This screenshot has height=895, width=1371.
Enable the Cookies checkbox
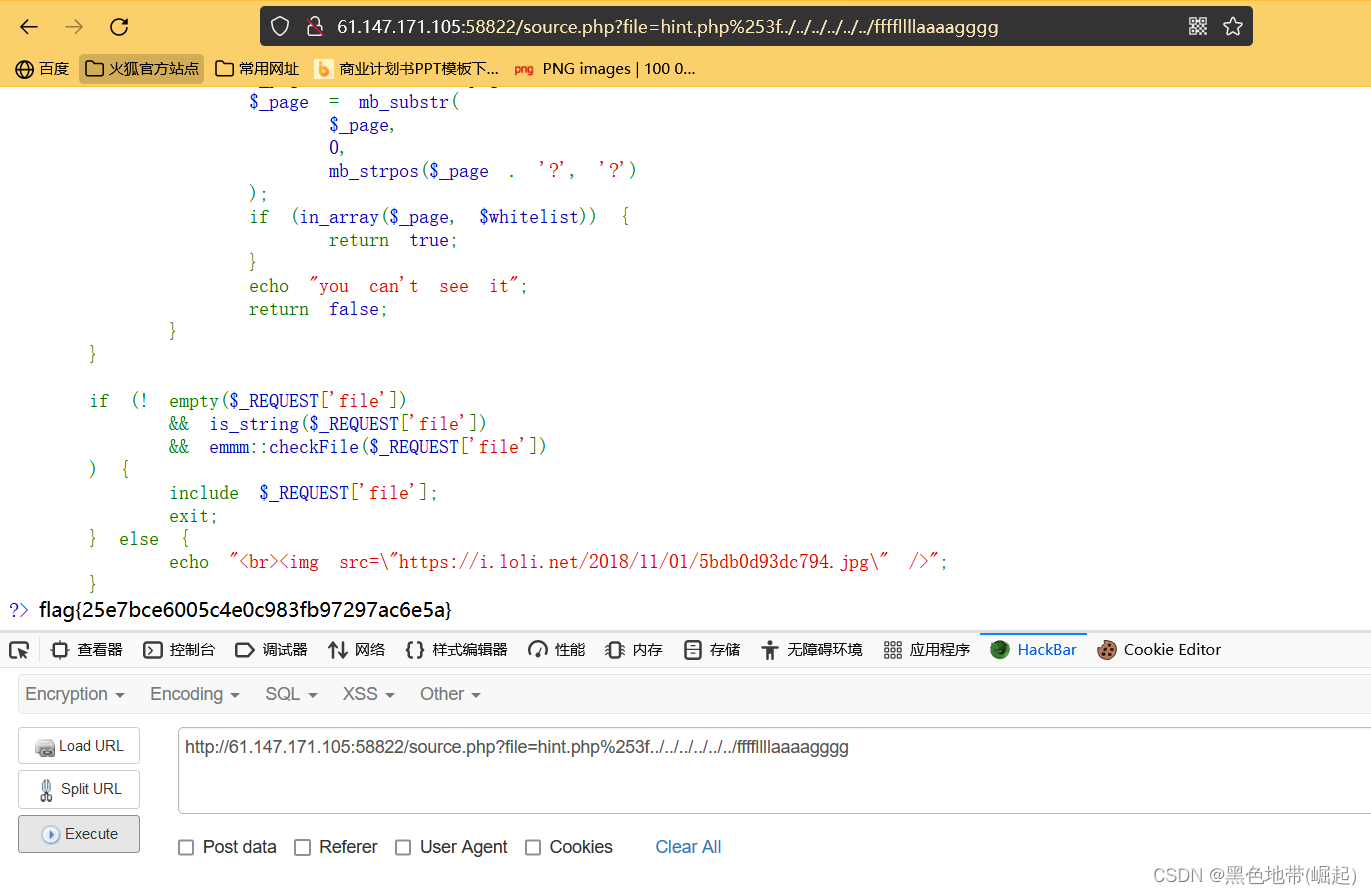coord(533,847)
